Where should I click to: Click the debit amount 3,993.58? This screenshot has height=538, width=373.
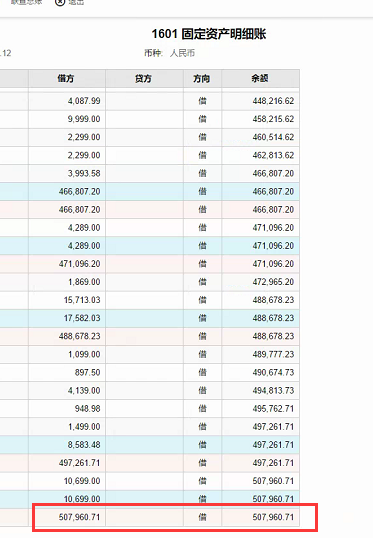pyautogui.click(x=84, y=173)
